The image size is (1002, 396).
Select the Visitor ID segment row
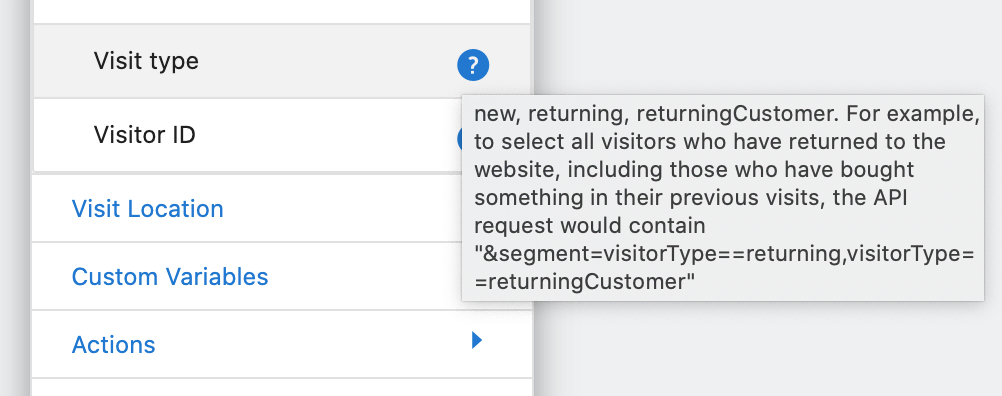tap(247, 135)
